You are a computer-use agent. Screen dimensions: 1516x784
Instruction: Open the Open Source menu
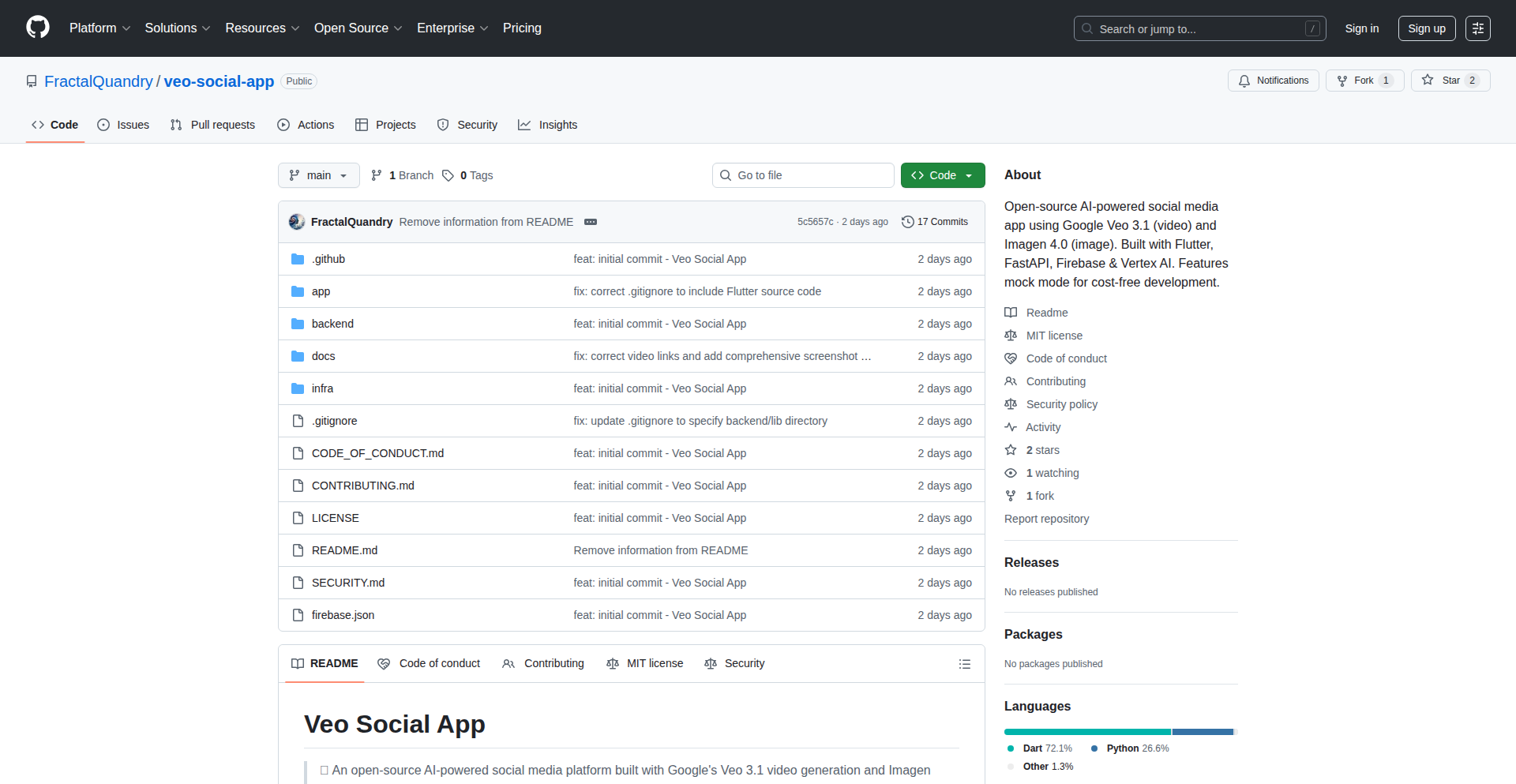358,28
